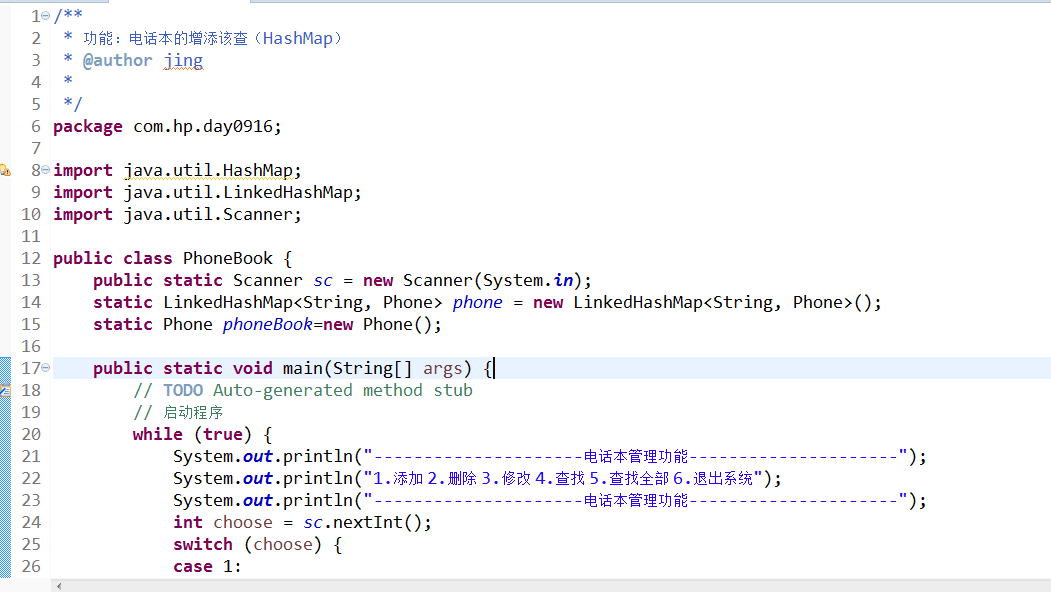This screenshot has height=592, width=1051.
Task: Click the underlined 'jing' author name
Action: tap(183, 60)
